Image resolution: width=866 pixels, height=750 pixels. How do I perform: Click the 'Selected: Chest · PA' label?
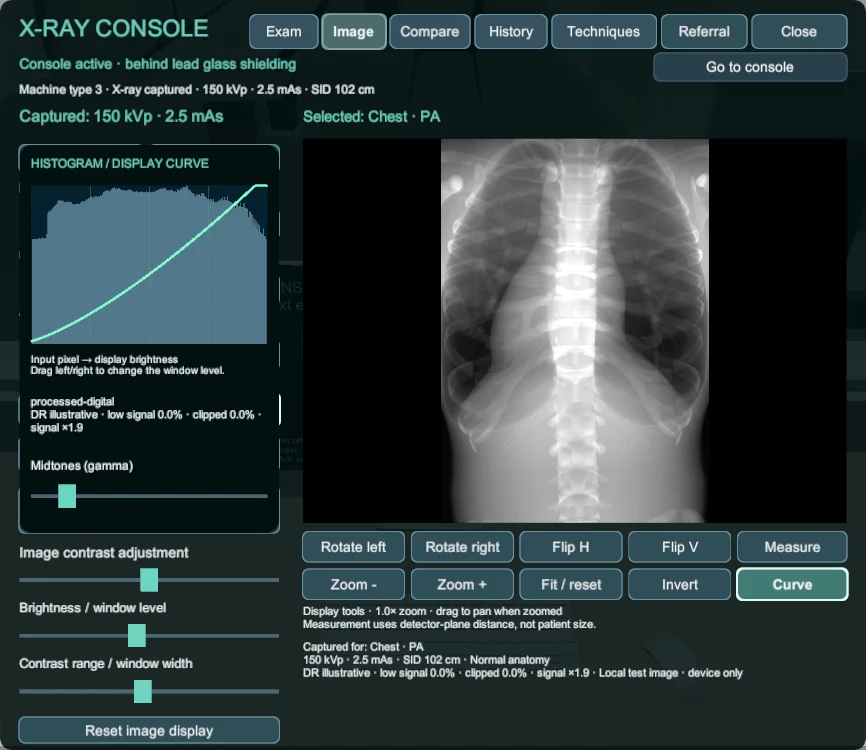(372, 117)
